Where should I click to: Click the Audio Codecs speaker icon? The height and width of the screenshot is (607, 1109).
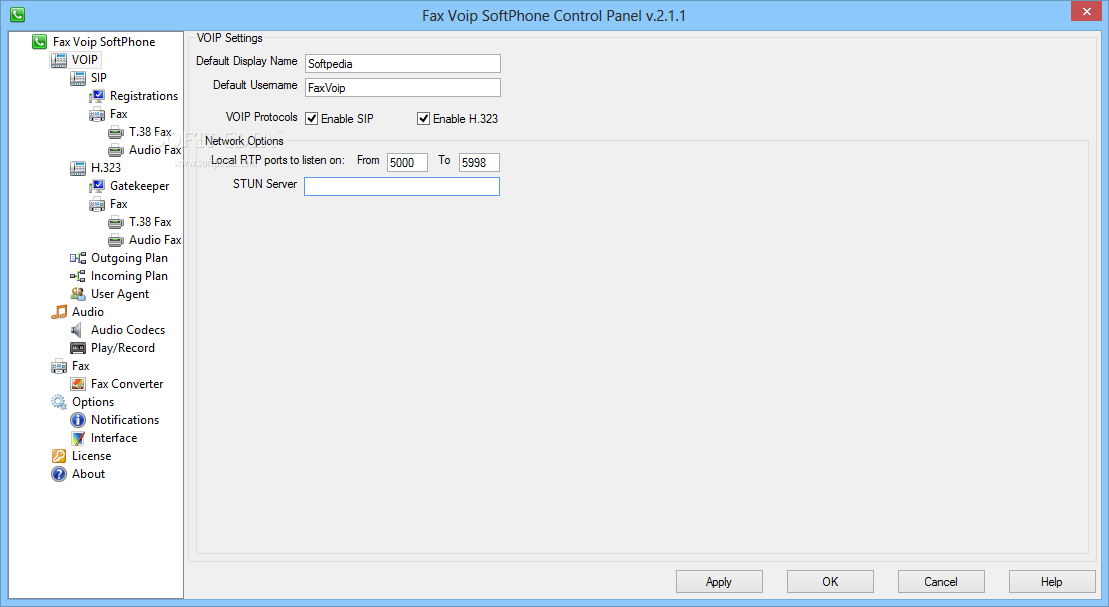(x=78, y=330)
